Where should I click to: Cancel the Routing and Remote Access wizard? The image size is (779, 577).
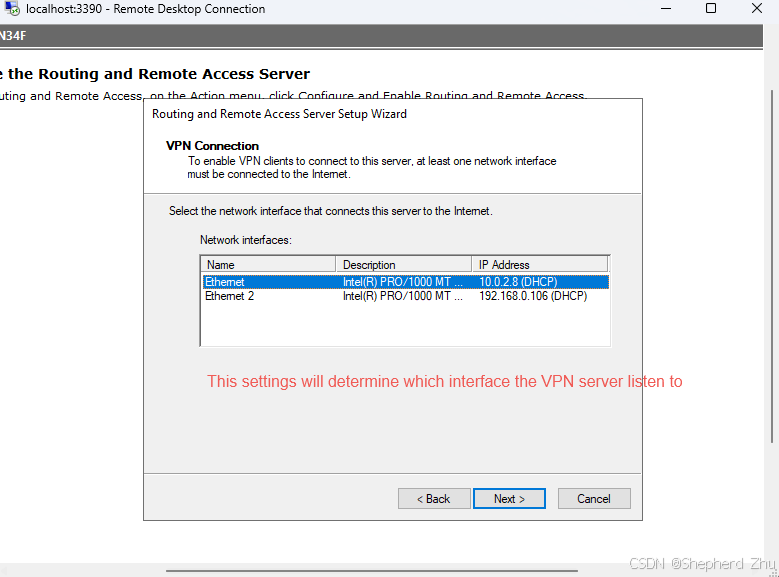click(x=594, y=498)
